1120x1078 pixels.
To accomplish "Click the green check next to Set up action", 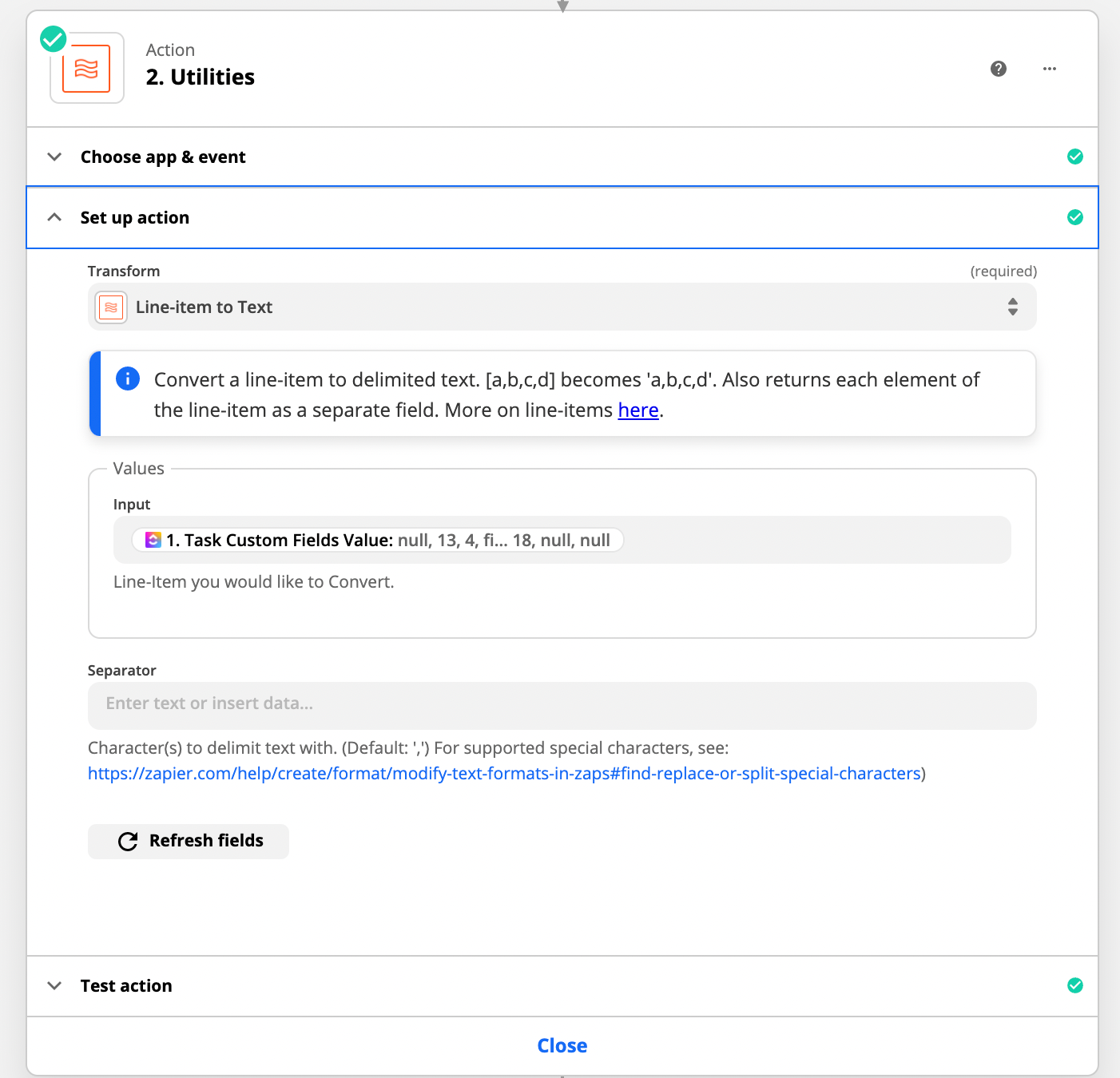I will coord(1075,217).
